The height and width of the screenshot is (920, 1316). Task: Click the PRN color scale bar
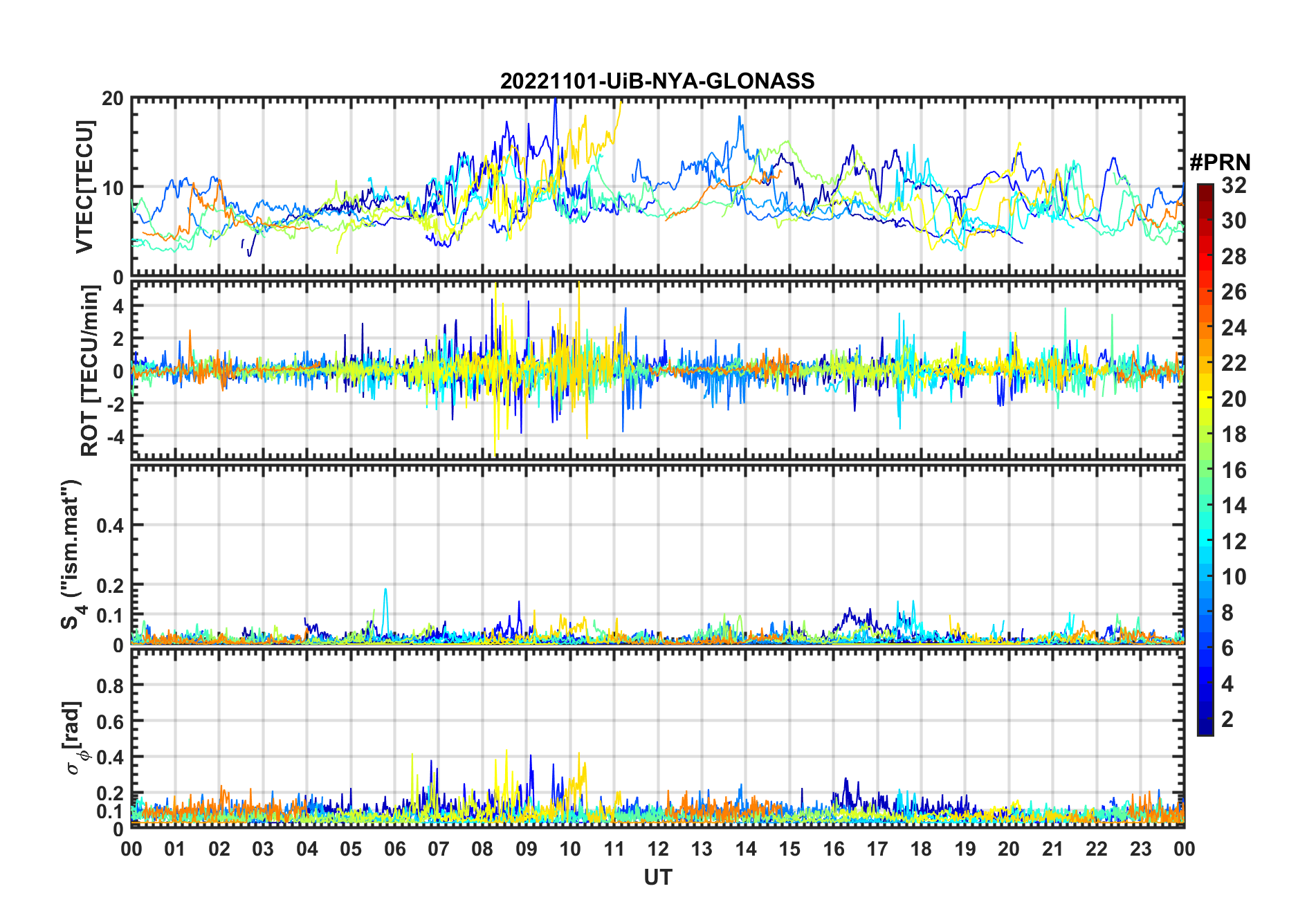[x=1205, y=459]
